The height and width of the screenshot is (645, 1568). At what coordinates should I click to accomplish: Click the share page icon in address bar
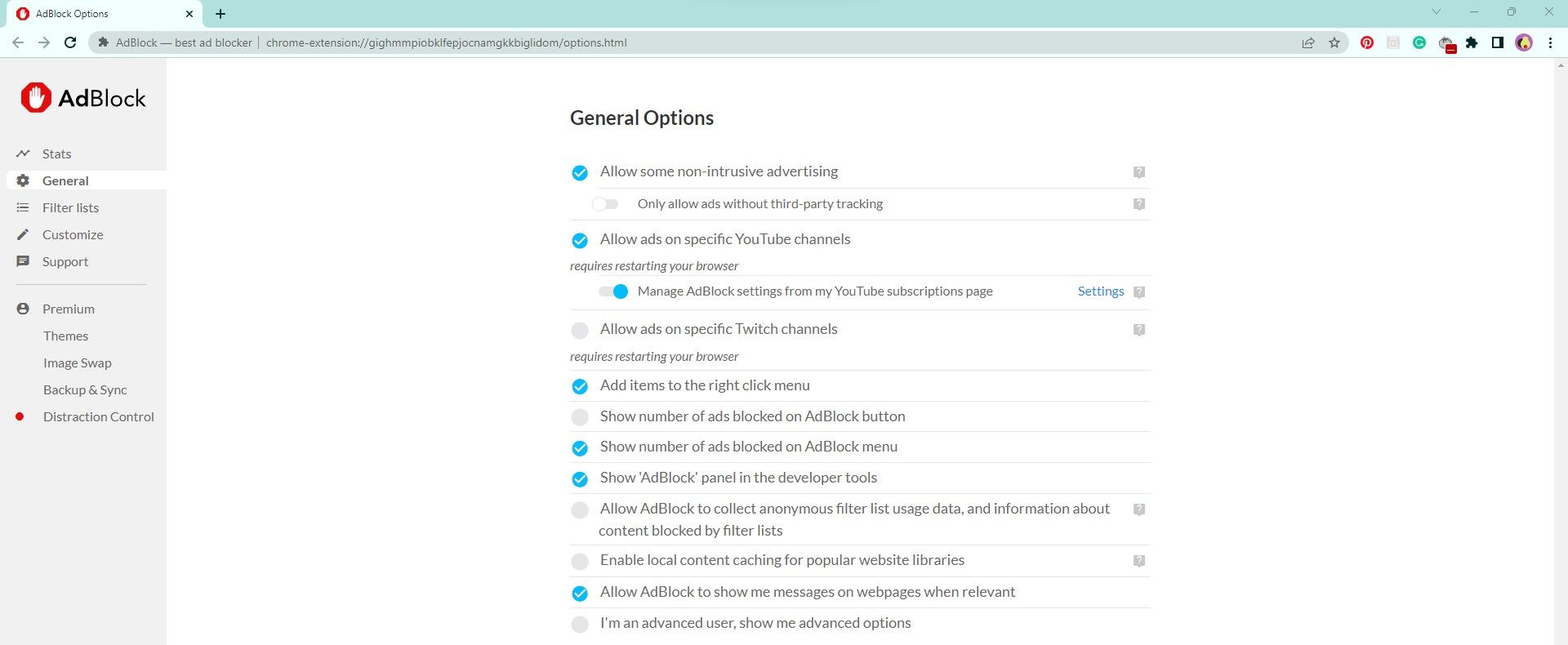coord(1308,42)
